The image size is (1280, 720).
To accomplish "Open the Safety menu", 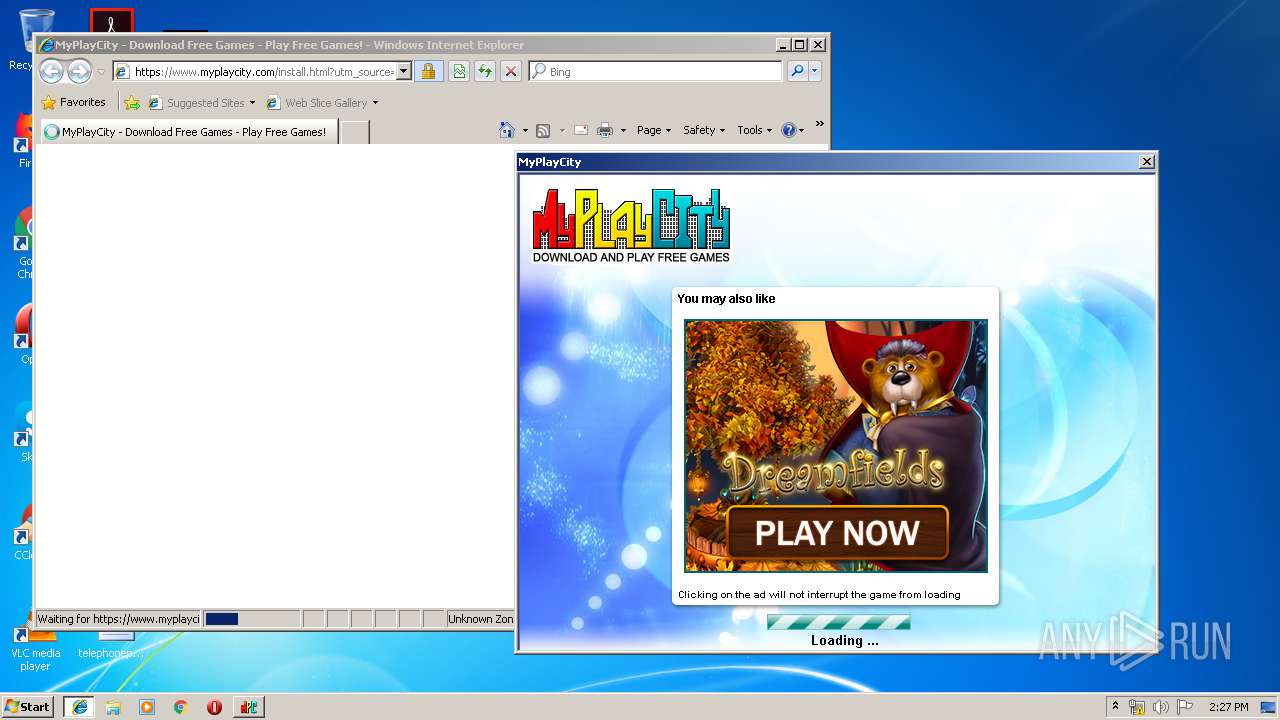I will coord(704,130).
